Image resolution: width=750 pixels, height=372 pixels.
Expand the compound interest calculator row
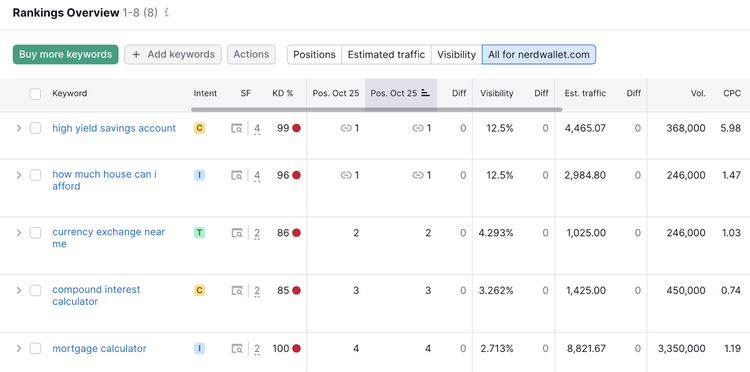(x=19, y=290)
